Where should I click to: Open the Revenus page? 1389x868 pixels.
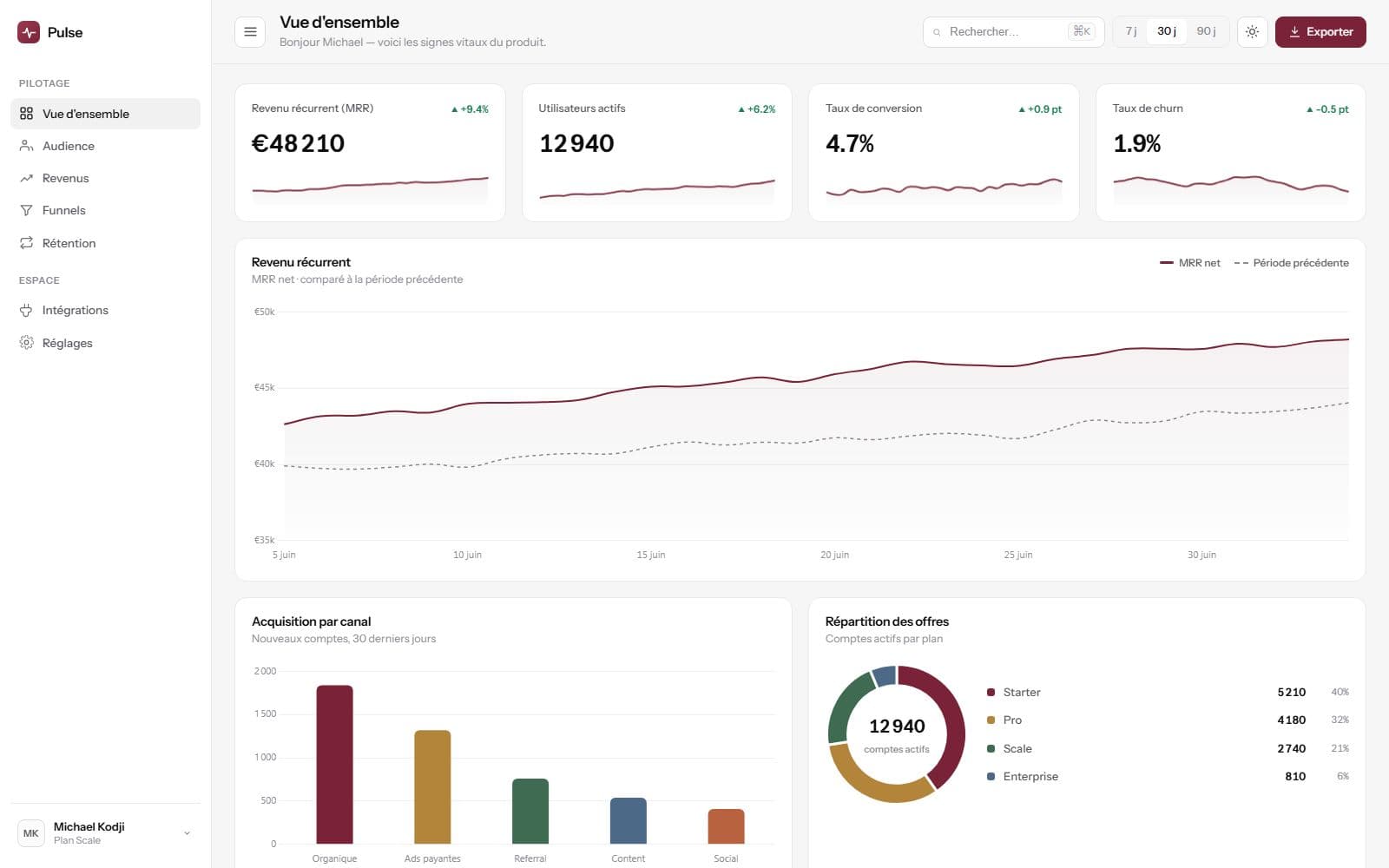pyautogui.click(x=105, y=178)
